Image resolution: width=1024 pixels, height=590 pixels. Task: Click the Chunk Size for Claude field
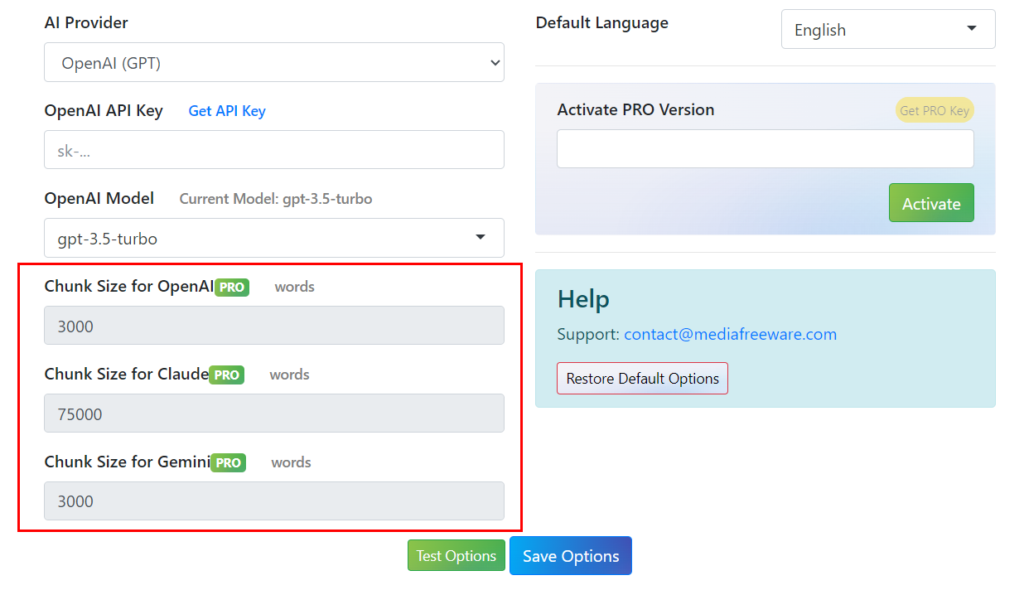click(x=274, y=413)
